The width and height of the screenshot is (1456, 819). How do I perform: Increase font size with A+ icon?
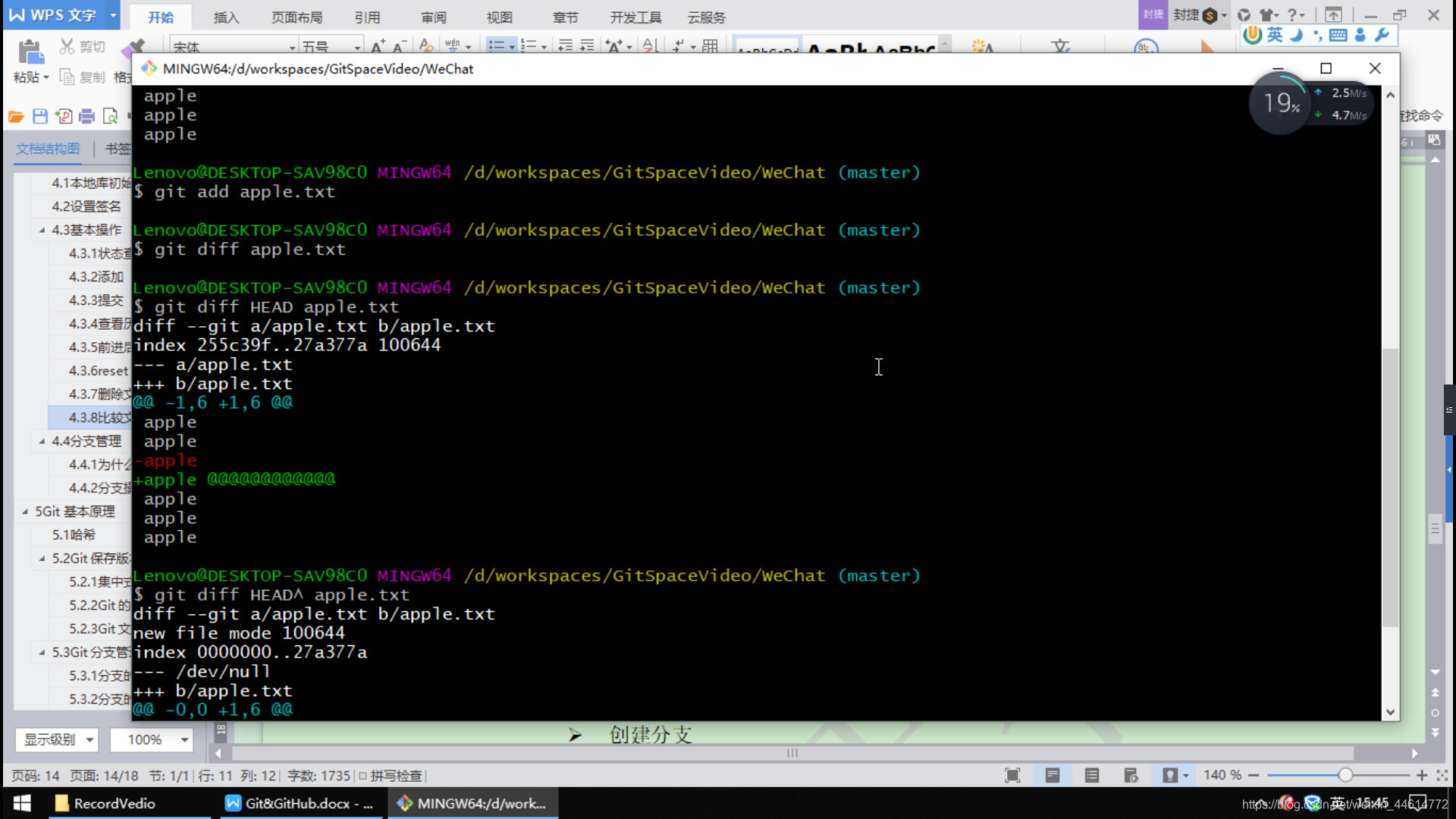pyautogui.click(x=378, y=46)
